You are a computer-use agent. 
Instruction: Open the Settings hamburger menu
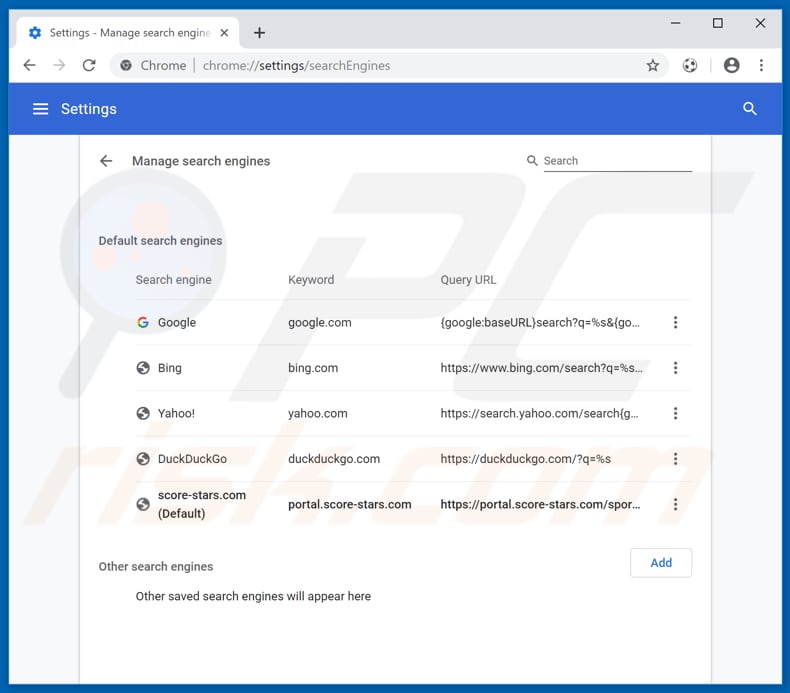40,109
